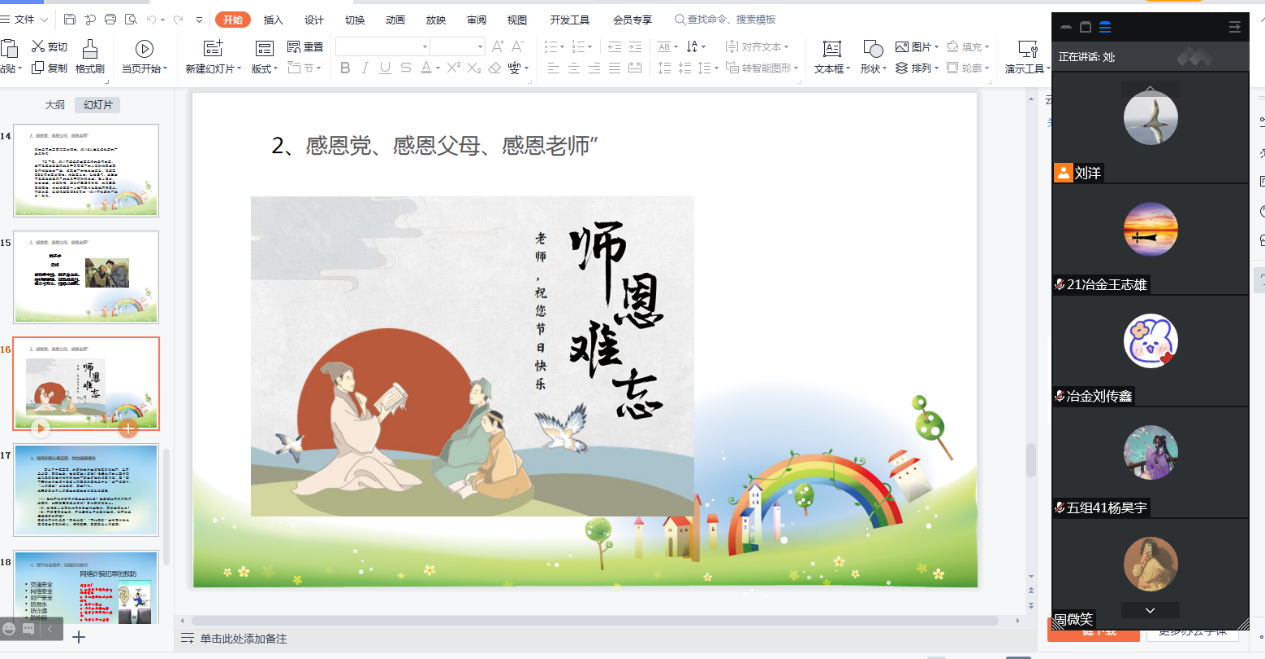1265x659 pixels.
Task: Toggle Strikethrough formatting
Action: (405, 68)
